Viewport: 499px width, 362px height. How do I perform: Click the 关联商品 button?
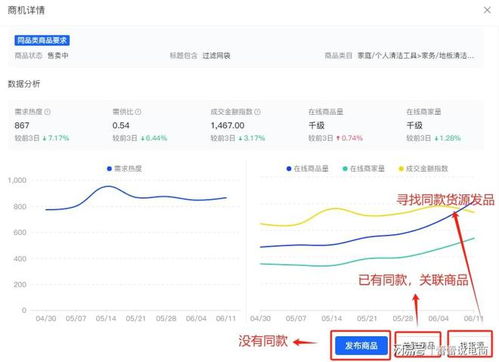tap(418, 345)
